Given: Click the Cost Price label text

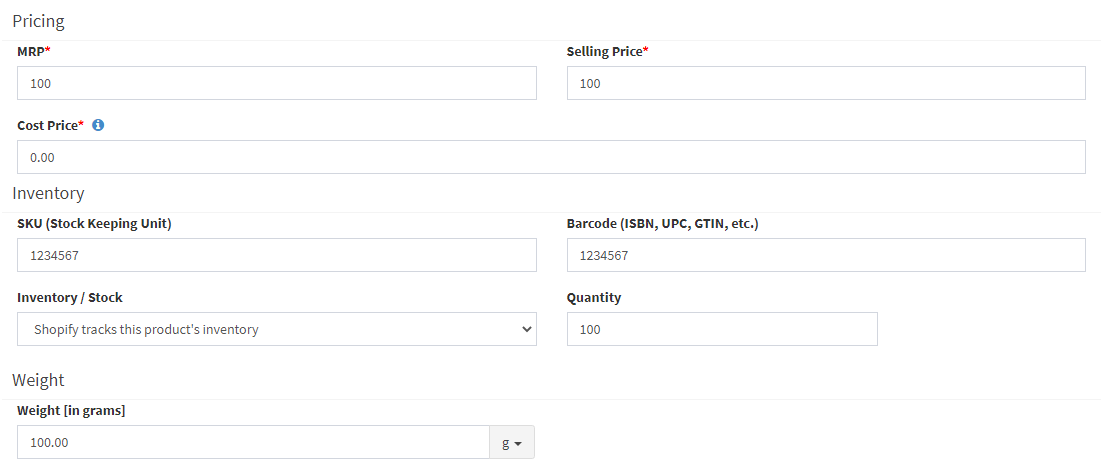Looking at the screenshot, I should (x=47, y=126).
